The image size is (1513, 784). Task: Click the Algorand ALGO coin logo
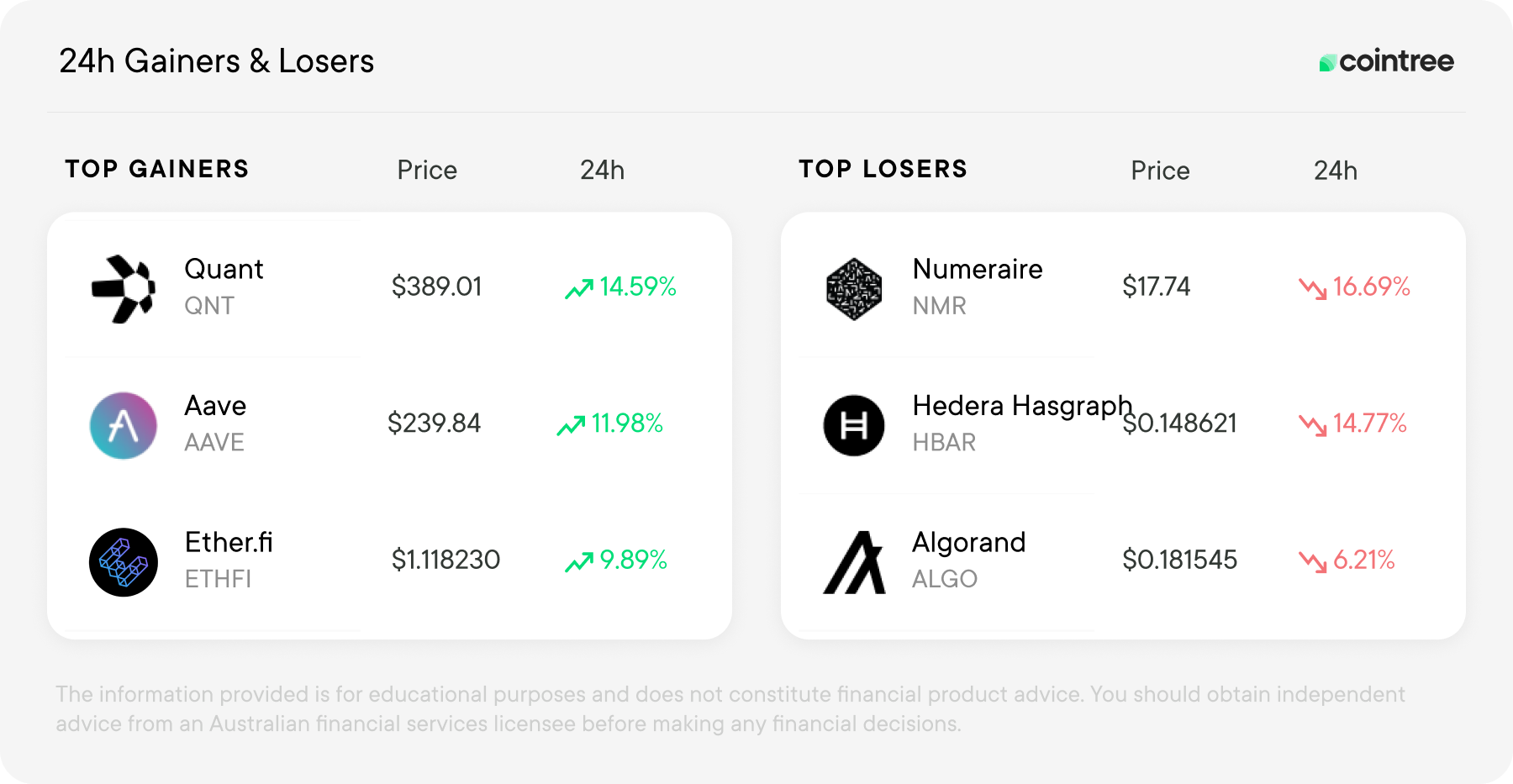(x=854, y=562)
